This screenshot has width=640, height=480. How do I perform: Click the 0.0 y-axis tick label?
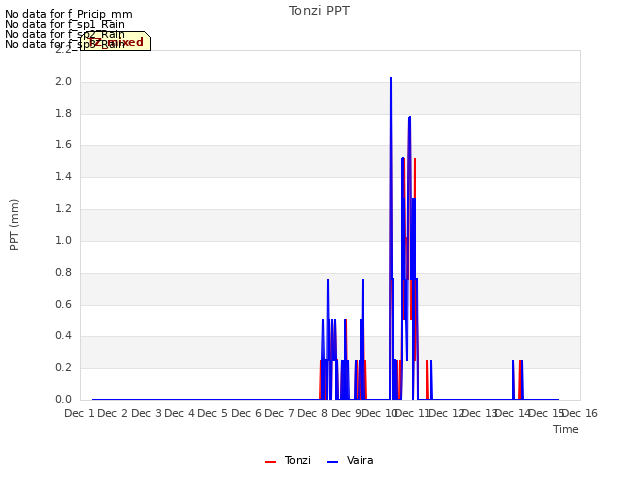click(63, 399)
